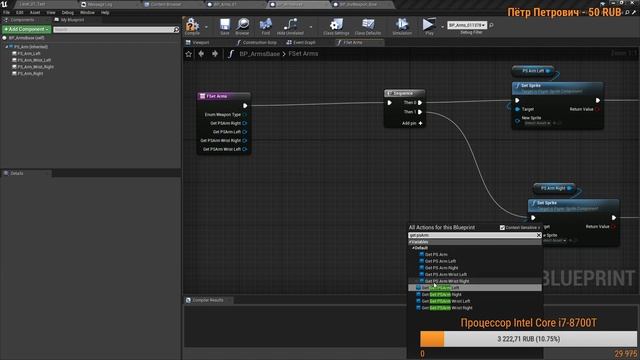Open the Window menu
The height and width of the screenshot is (360, 640).
coord(87,13)
